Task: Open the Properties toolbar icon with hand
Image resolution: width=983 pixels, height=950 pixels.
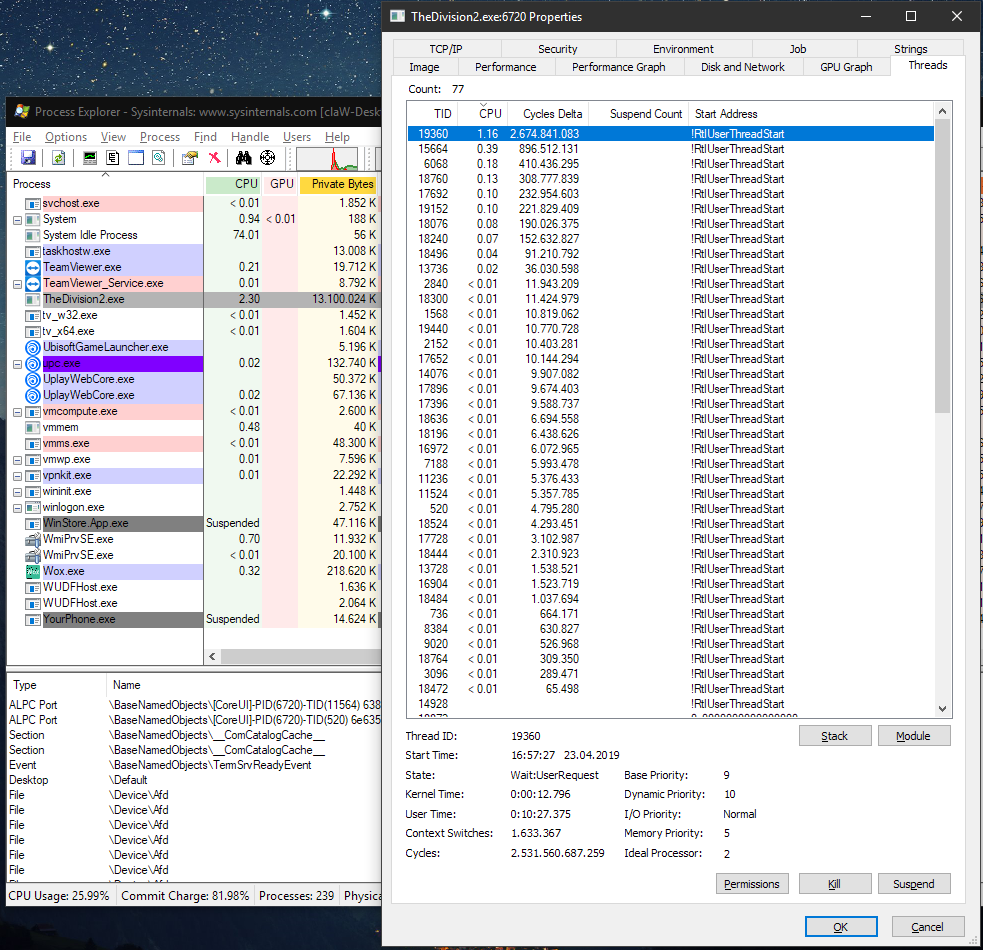Action: (189, 158)
